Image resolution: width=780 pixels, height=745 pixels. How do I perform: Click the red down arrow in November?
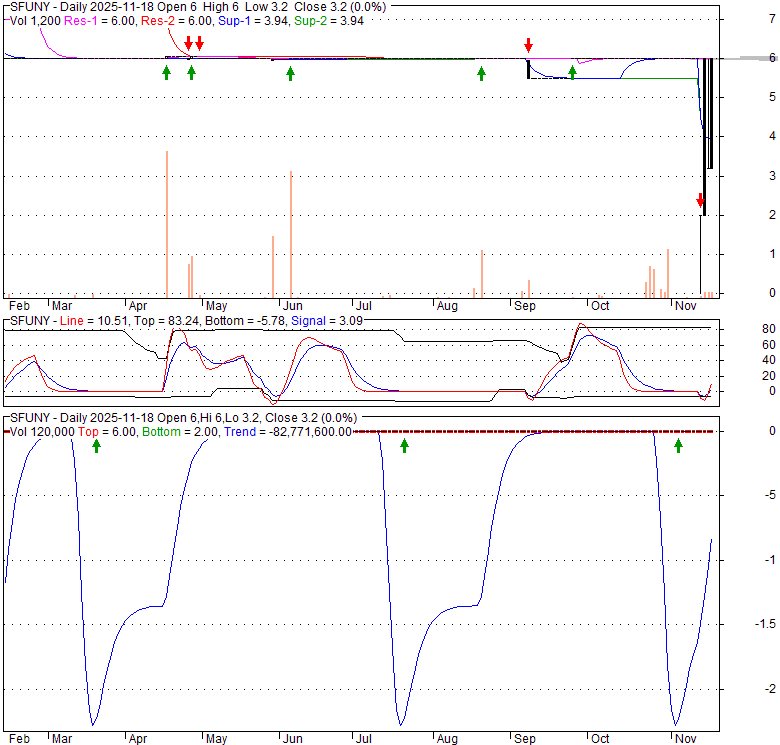700,202
